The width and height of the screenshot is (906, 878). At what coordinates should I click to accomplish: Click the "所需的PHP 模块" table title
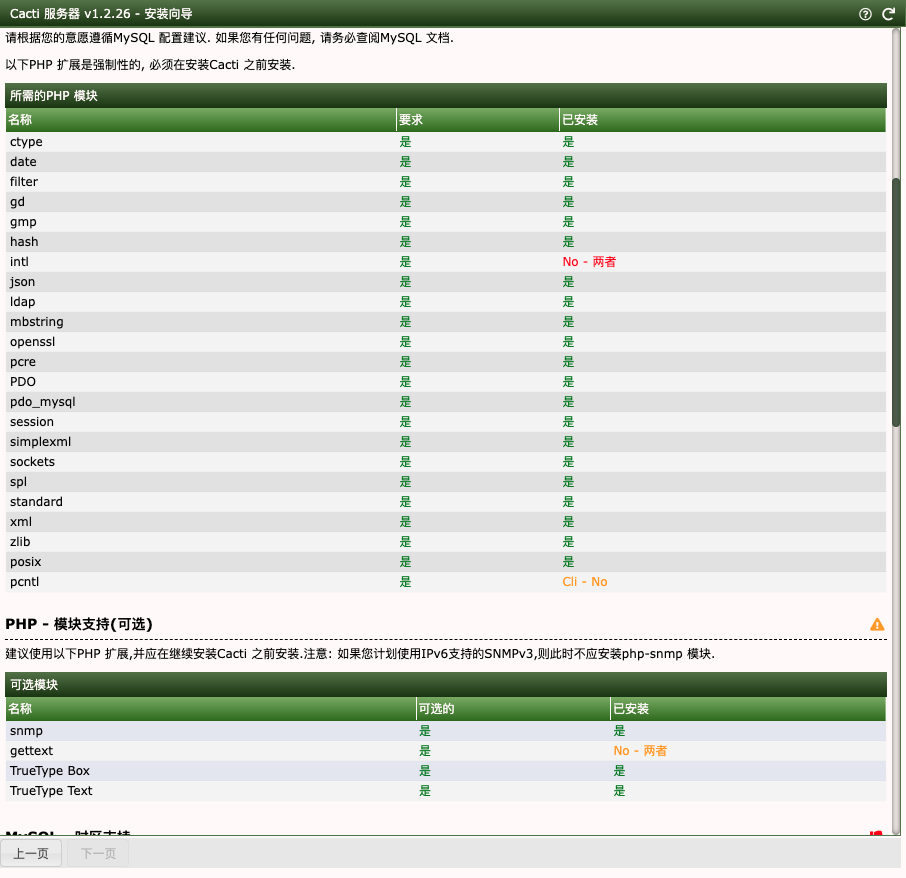[x=53, y=96]
